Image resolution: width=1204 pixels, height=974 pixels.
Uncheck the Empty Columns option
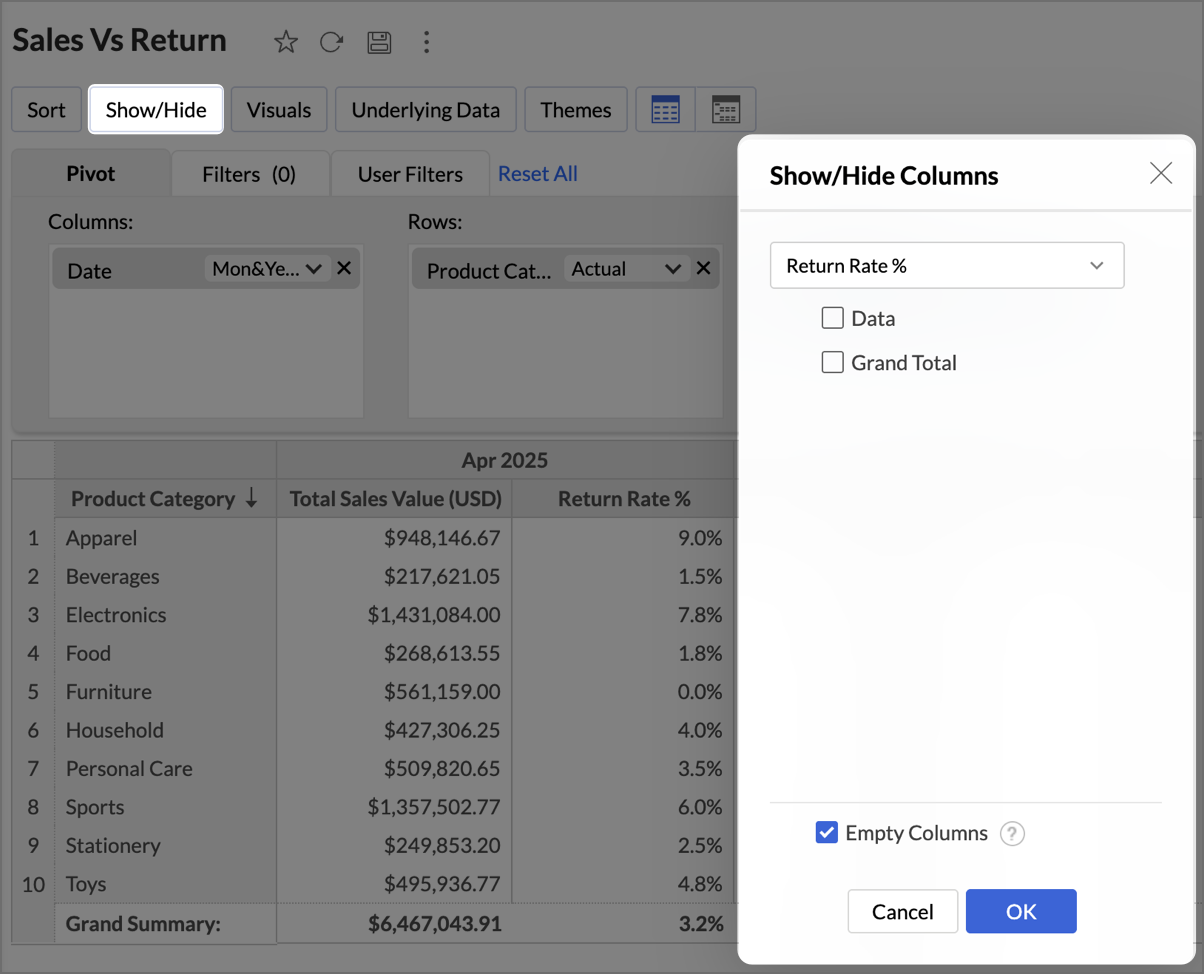coord(827,833)
